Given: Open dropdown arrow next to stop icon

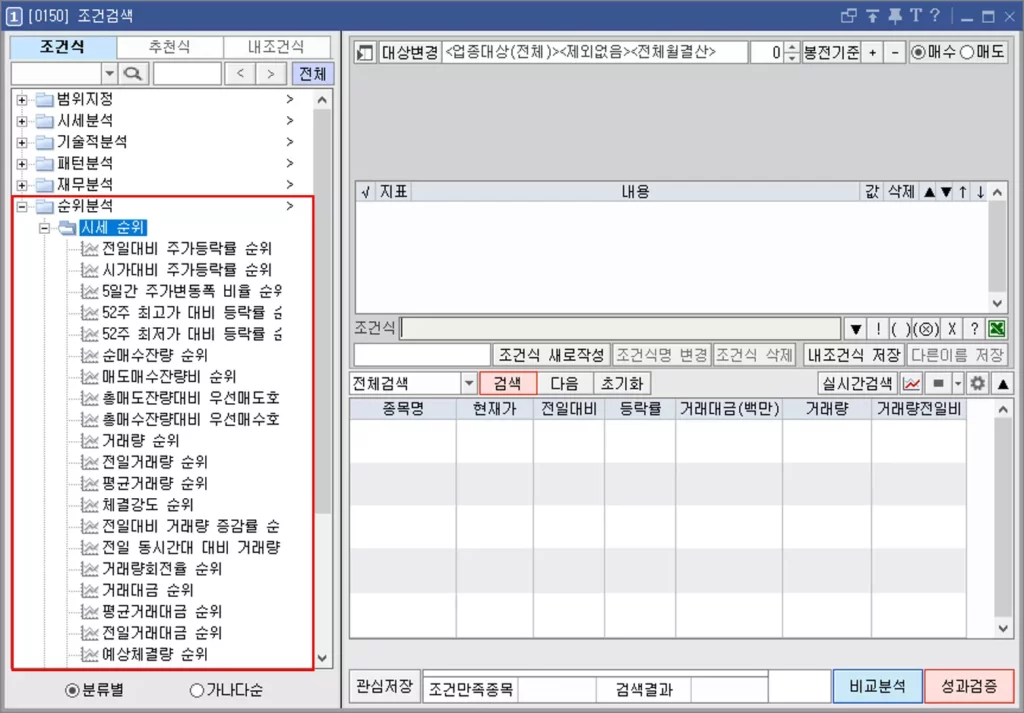Looking at the screenshot, I should (x=958, y=384).
